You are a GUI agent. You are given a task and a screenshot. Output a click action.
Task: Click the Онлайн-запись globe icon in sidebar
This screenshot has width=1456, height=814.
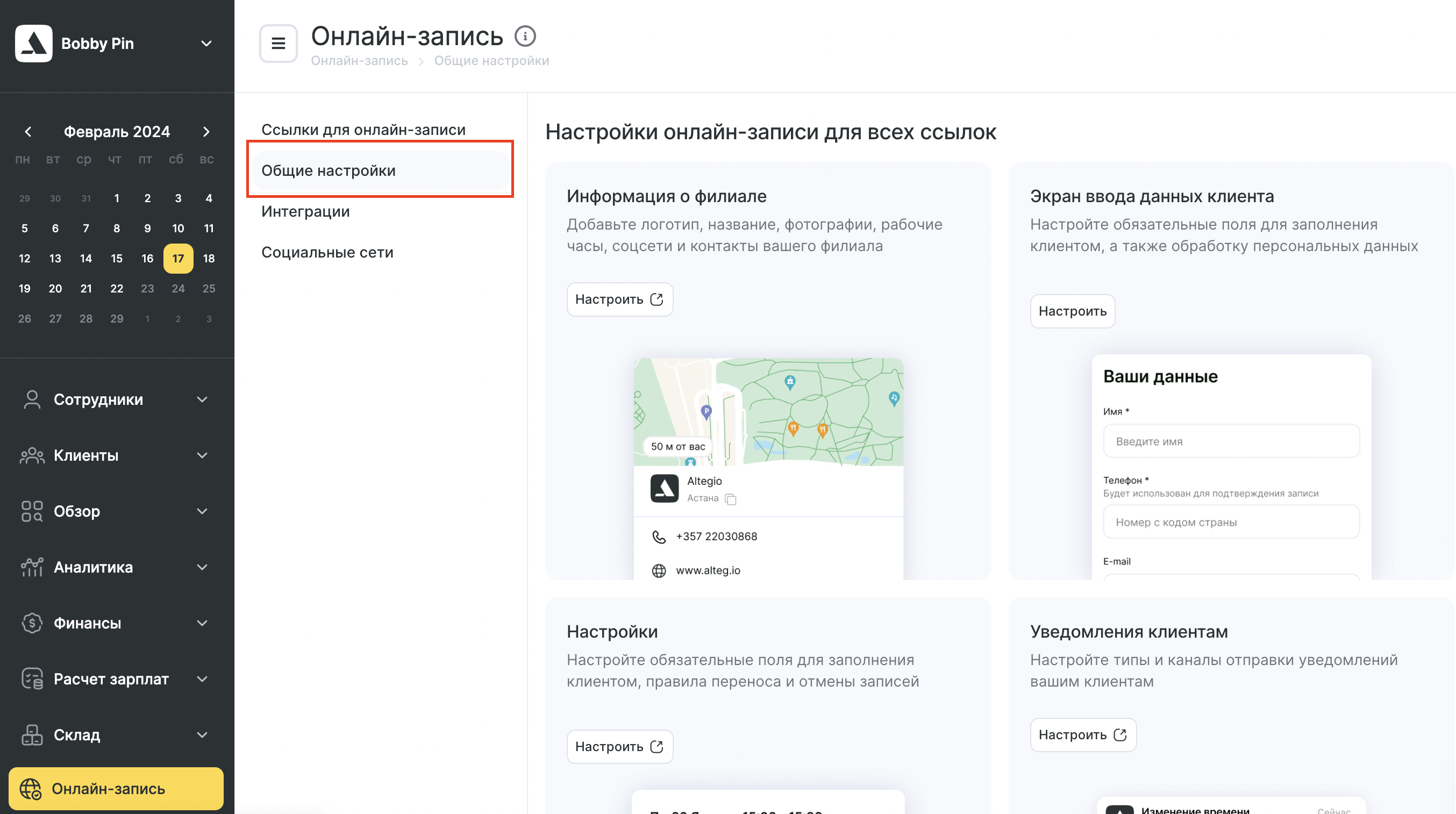pyautogui.click(x=31, y=789)
